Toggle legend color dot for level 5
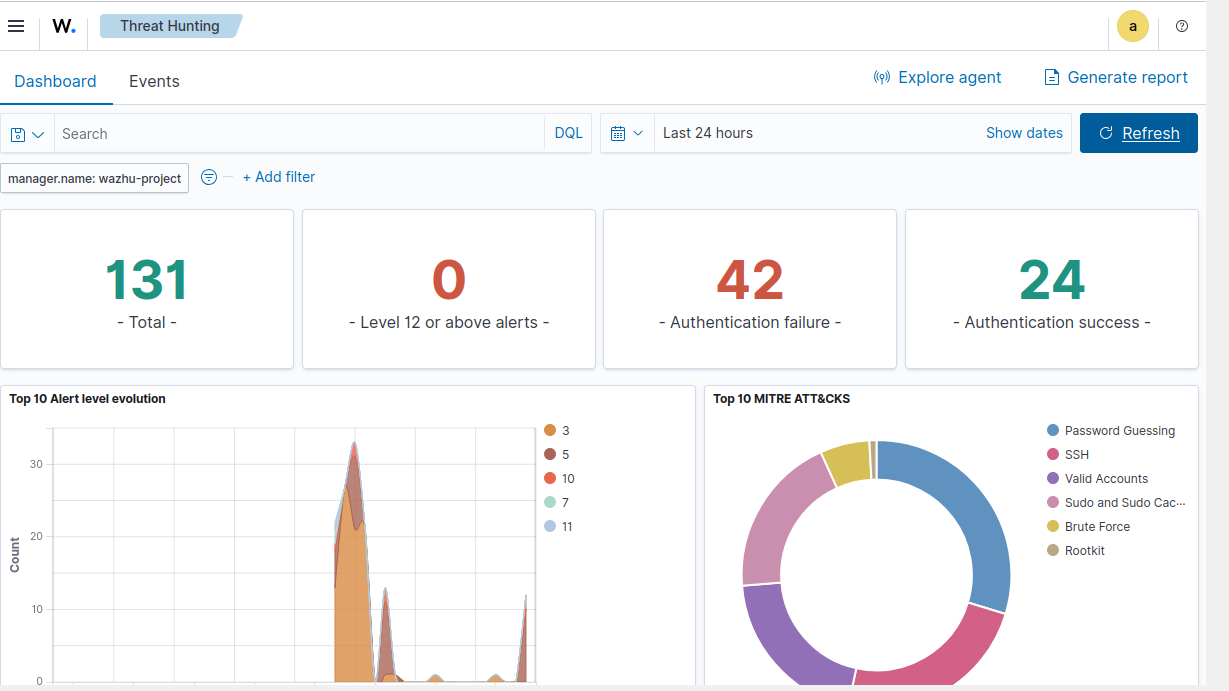Image resolution: width=1229 pixels, height=691 pixels. coord(550,455)
